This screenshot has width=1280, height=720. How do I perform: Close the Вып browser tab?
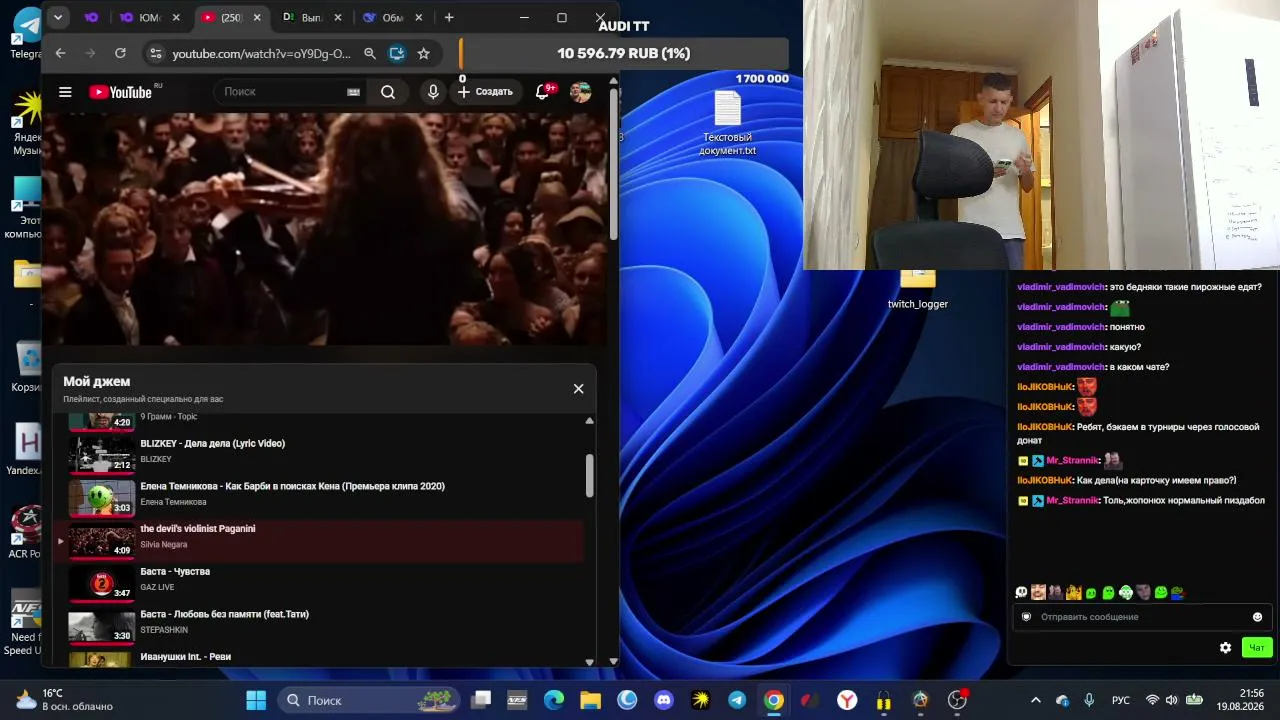pyautogui.click(x=338, y=17)
